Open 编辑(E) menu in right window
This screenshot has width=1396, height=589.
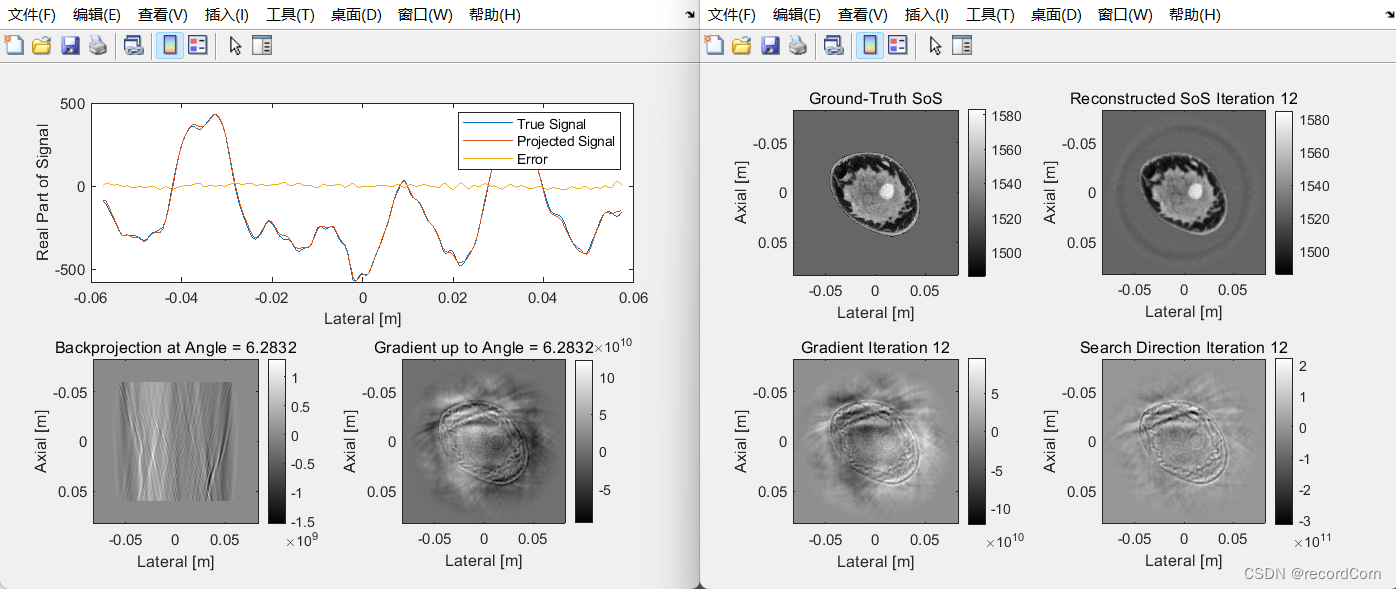(797, 15)
